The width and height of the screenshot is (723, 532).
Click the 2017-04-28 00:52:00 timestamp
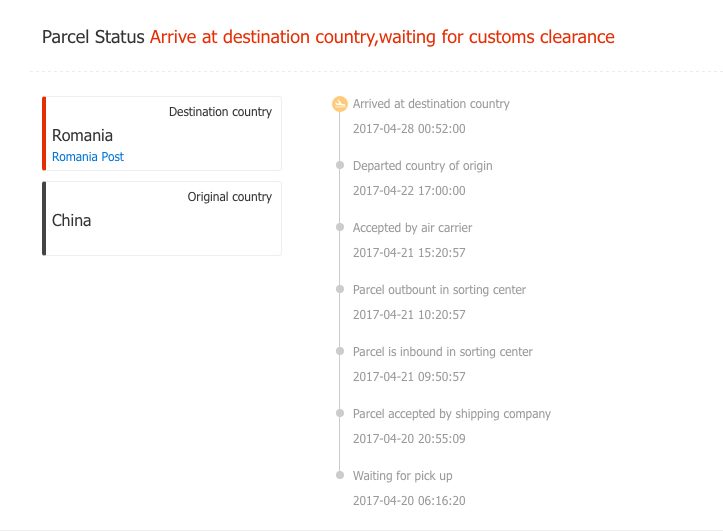(409, 129)
